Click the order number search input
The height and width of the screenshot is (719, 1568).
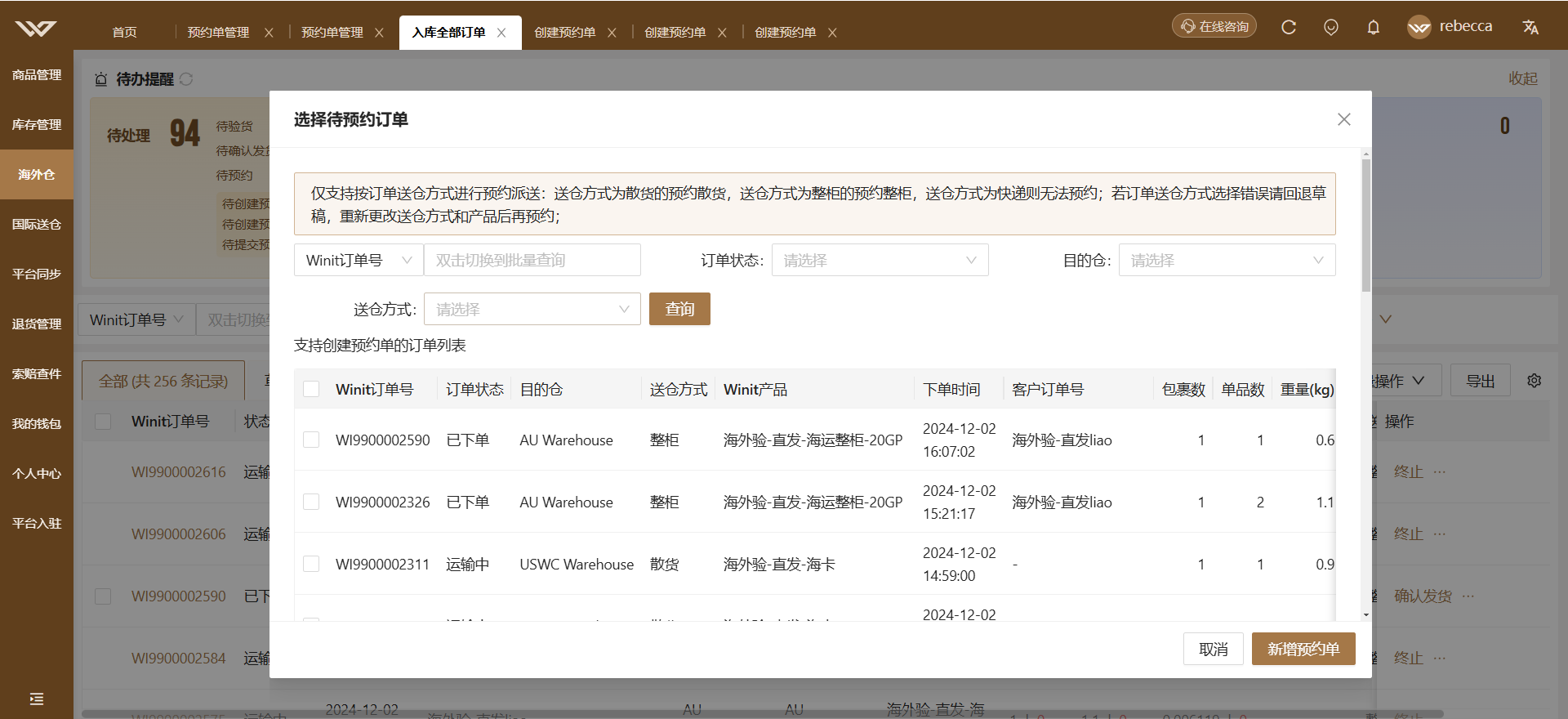(532, 260)
